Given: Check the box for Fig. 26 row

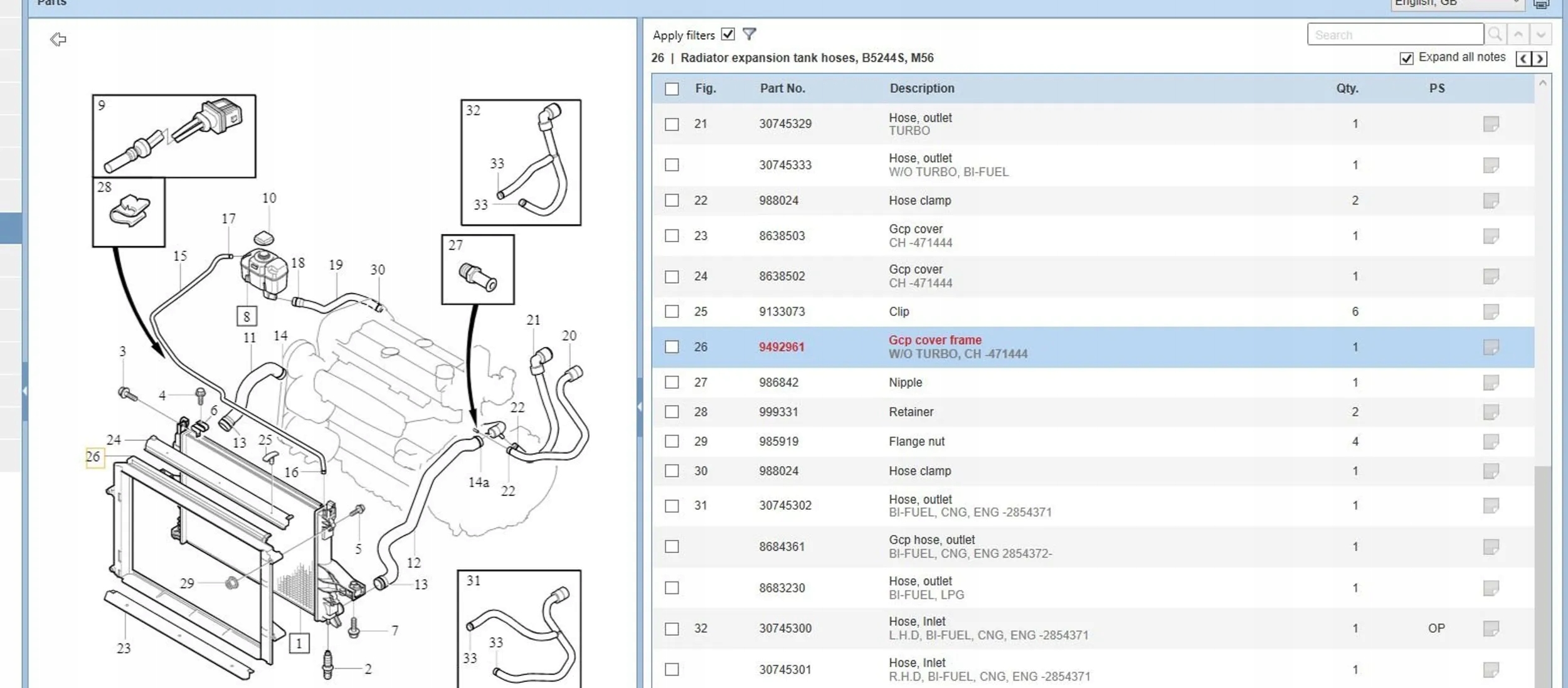Looking at the screenshot, I should pos(672,347).
